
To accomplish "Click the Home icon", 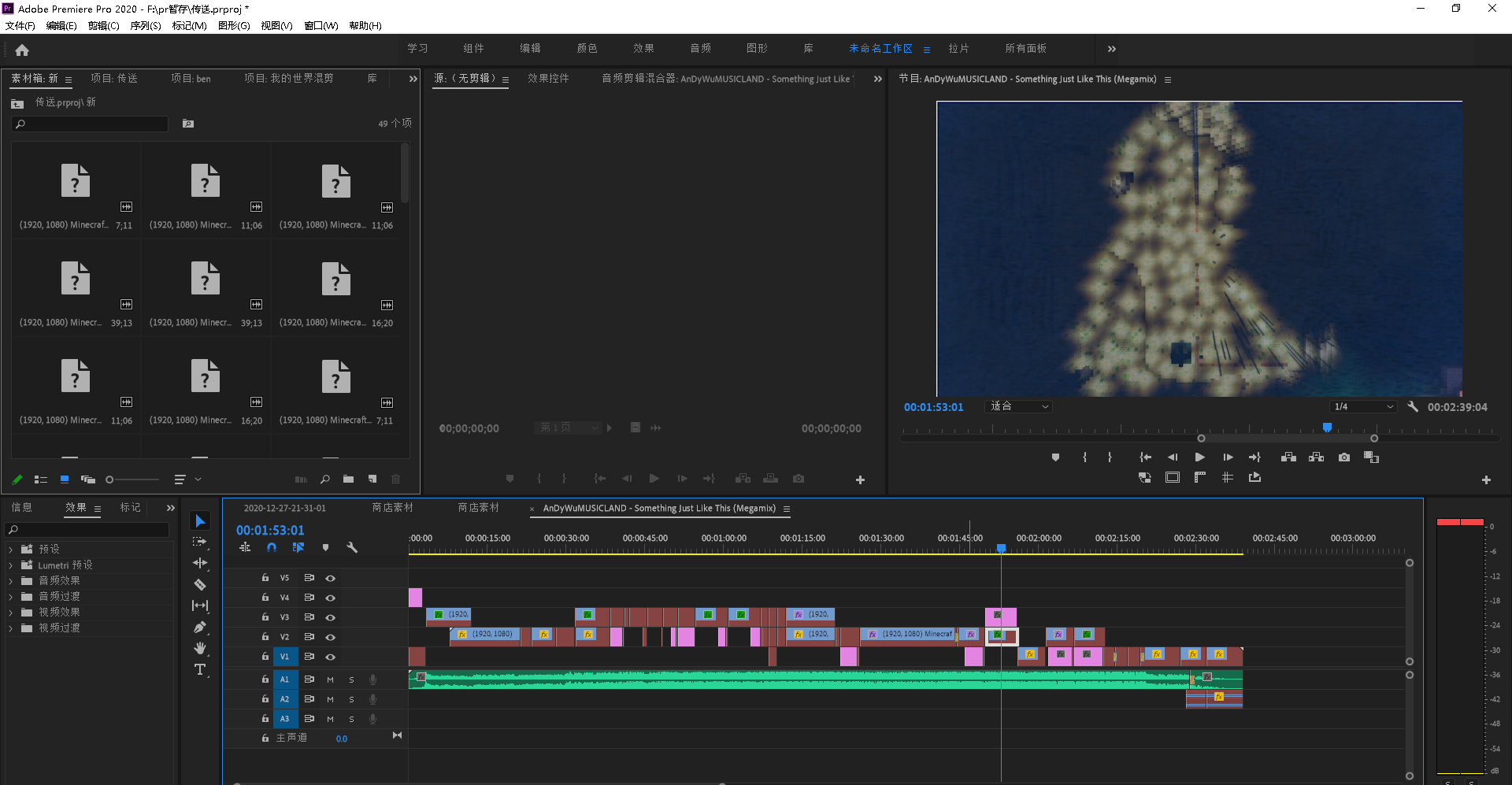I will coord(22,50).
